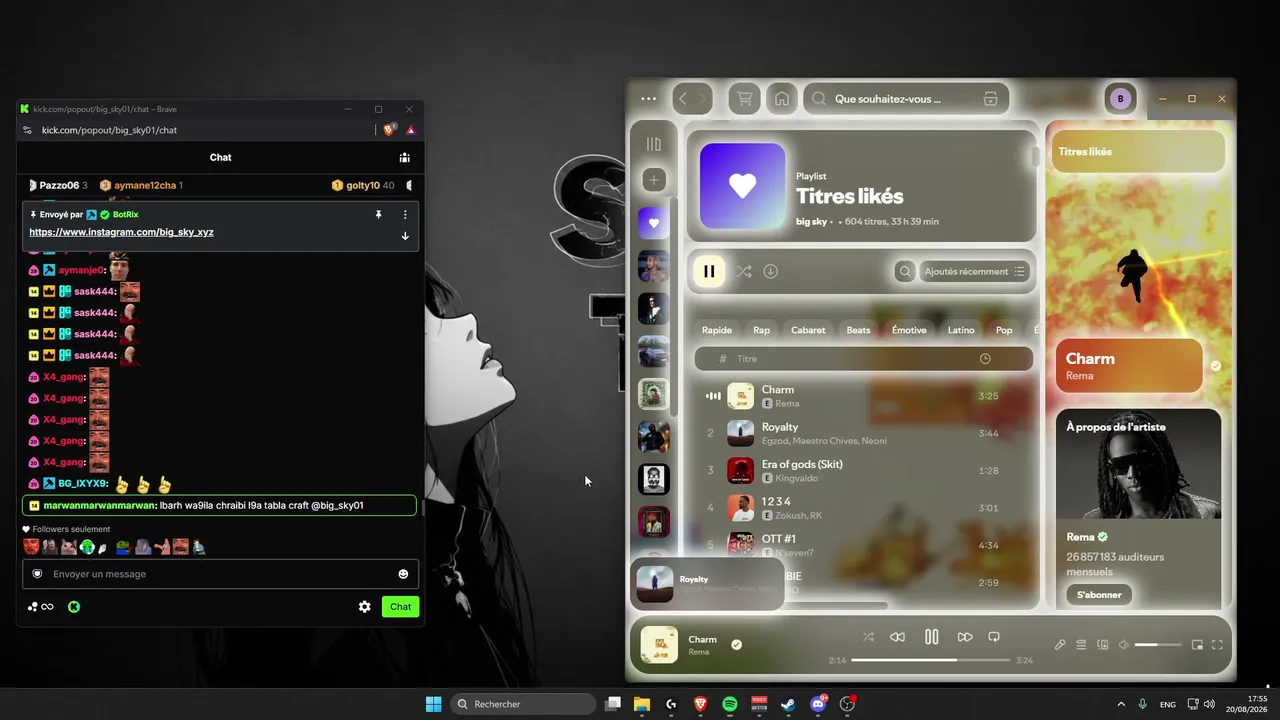This screenshot has width=1280, height=720.
Task: Filter liked songs by Émotive
Action: pyautogui.click(x=909, y=330)
